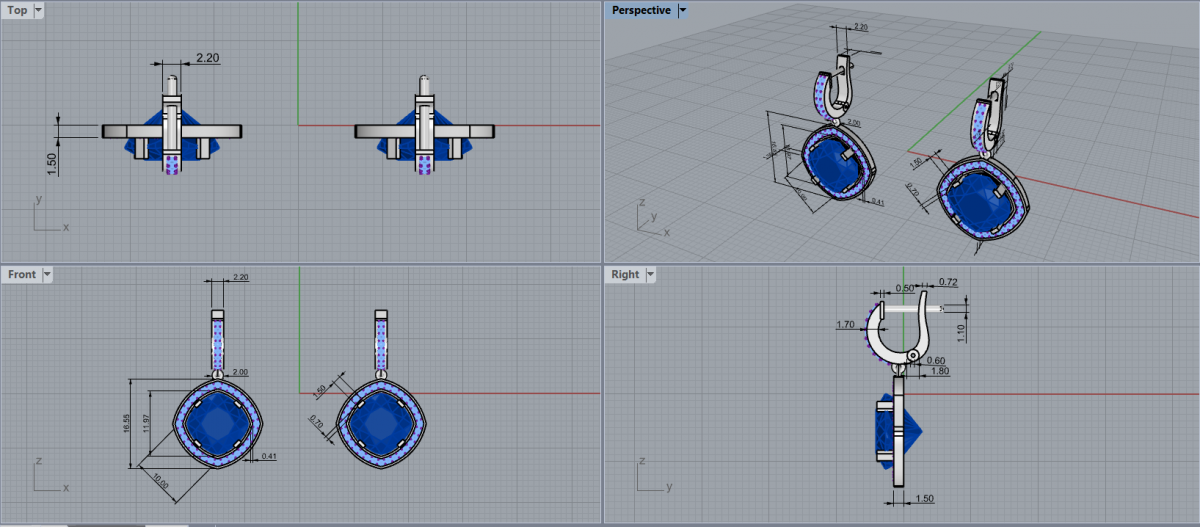Select the 0.41 dimension in Perspective view
The image size is (1200, 527).
[877, 202]
